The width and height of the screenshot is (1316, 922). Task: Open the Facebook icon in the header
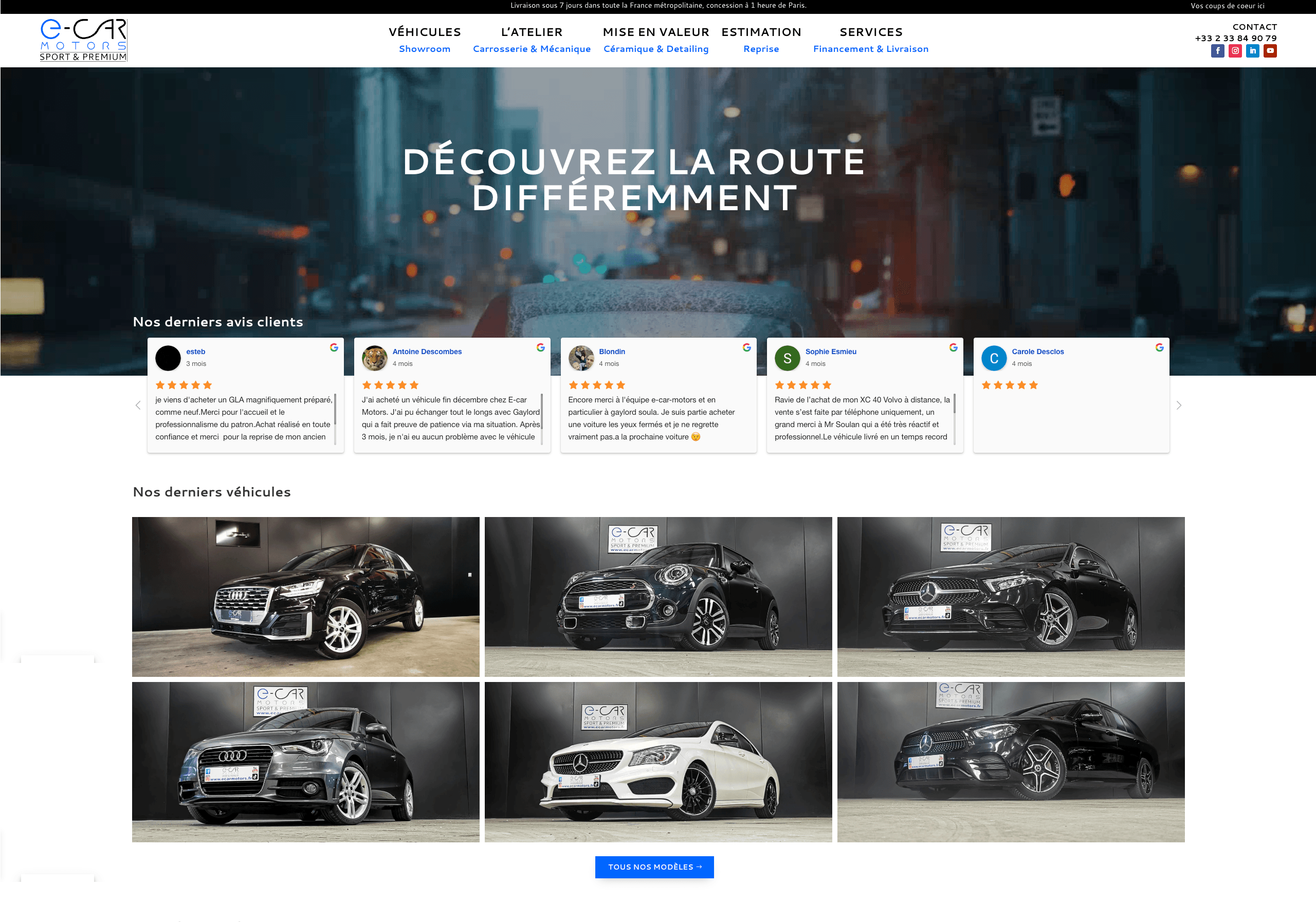[1217, 51]
